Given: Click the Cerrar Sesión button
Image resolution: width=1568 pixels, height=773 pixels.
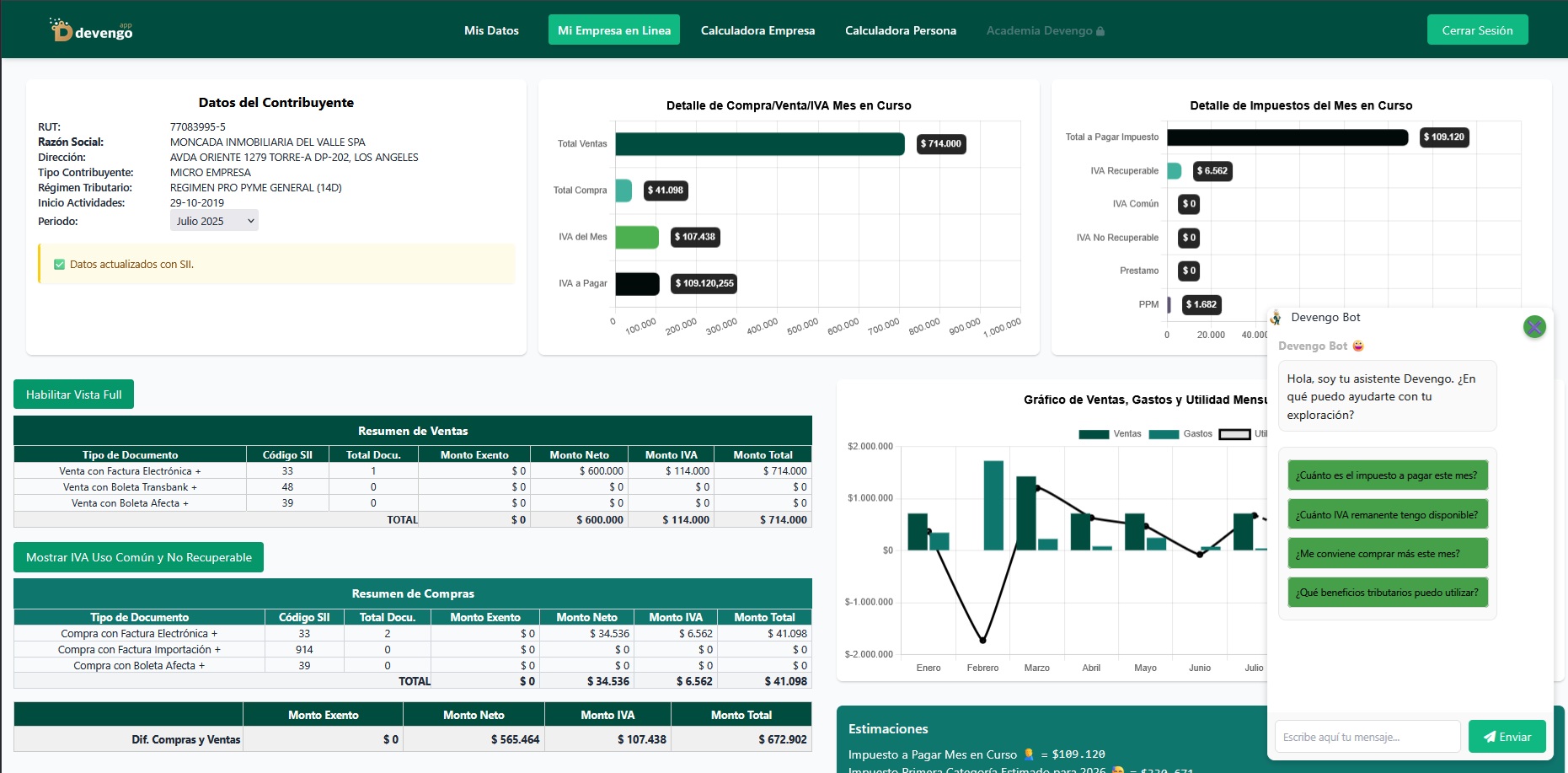Looking at the screenshot, I should pos(1476,30).
